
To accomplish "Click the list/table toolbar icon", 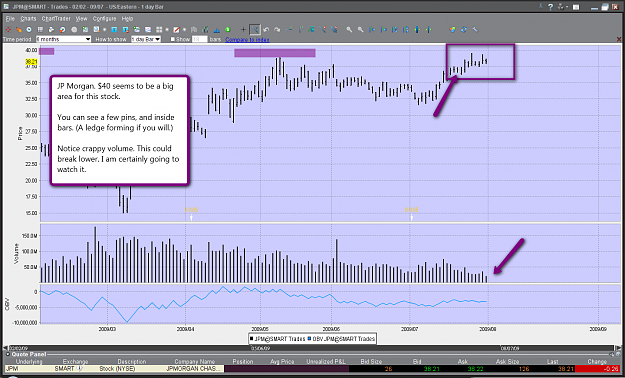I will 40,30.
